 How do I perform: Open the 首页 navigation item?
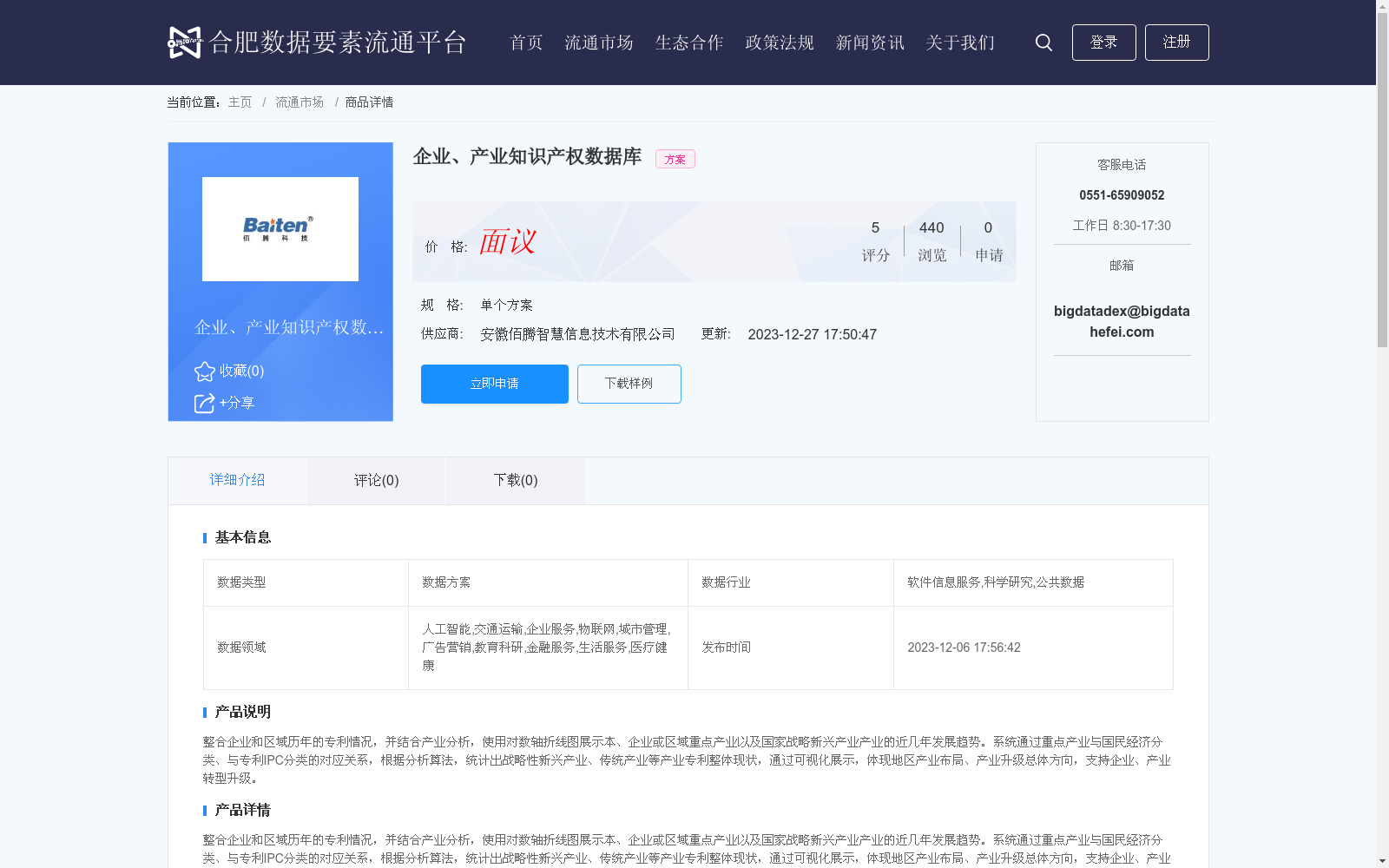[x=526, y=43]
